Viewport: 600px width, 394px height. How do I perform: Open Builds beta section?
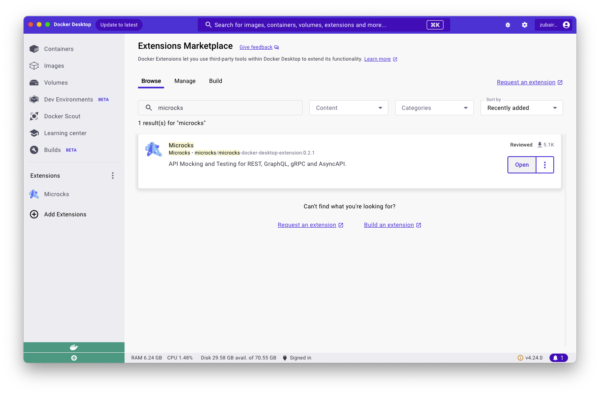tap(53, 150)
